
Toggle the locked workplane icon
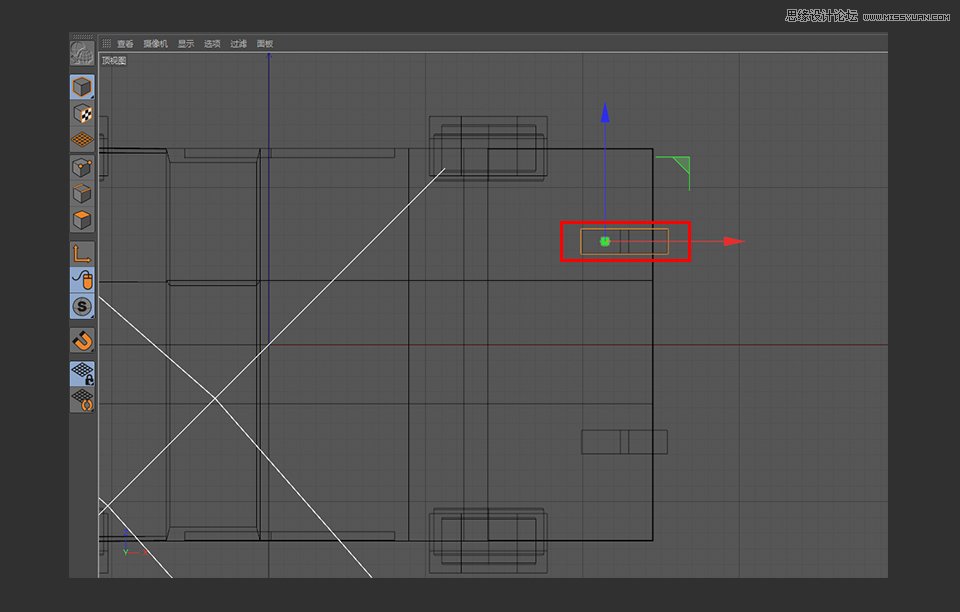coord(81,370)
